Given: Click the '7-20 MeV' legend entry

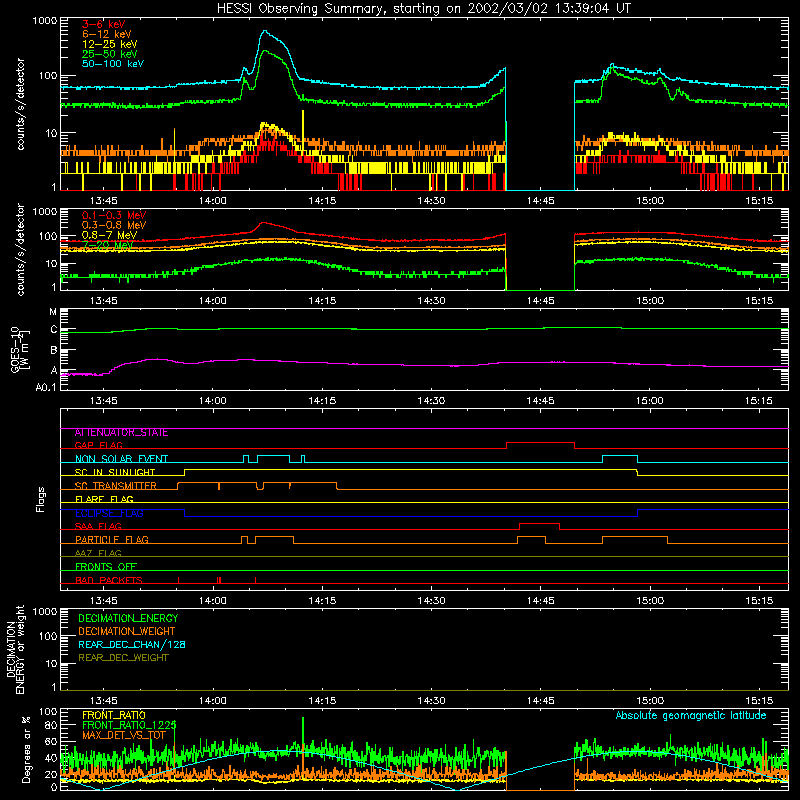Looking at the screenshot, I should [x=107, y=245].
